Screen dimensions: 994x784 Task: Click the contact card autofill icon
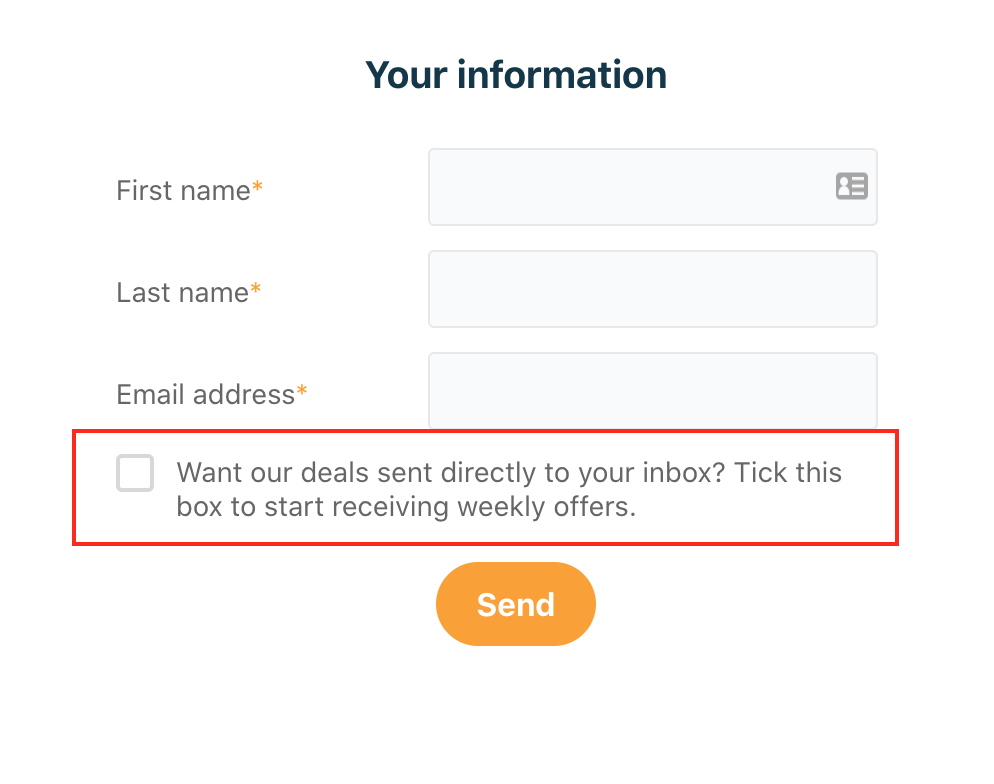851,186
